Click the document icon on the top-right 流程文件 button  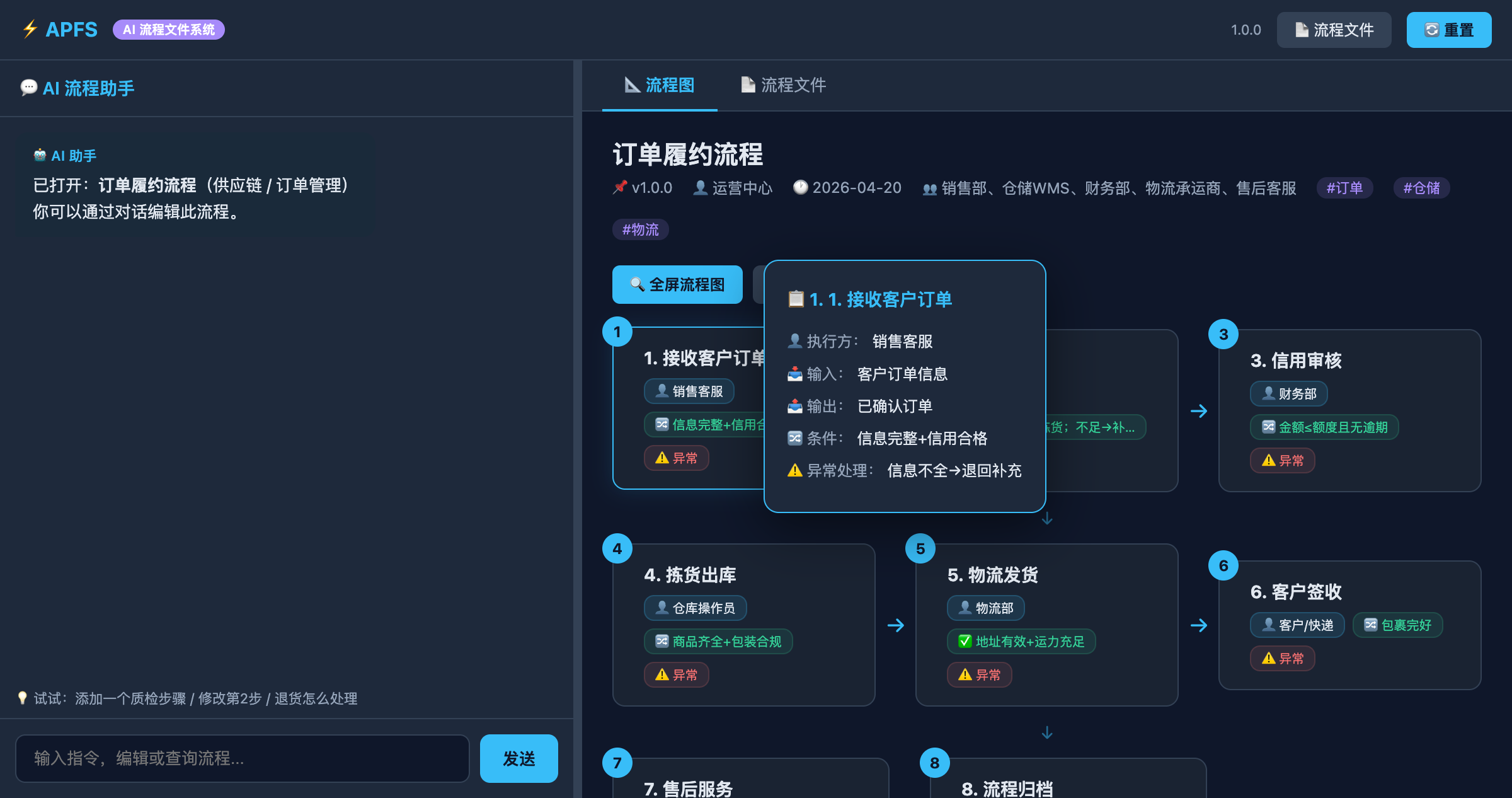click(1300, 29)
